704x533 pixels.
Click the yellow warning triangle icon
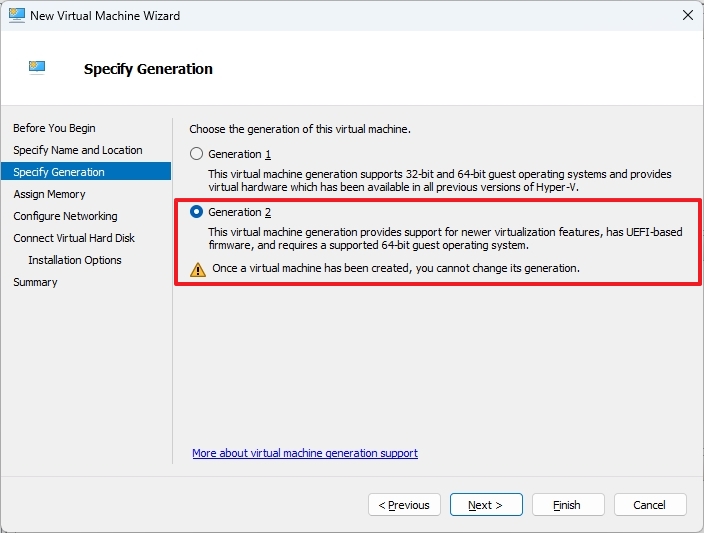(197, 269)
